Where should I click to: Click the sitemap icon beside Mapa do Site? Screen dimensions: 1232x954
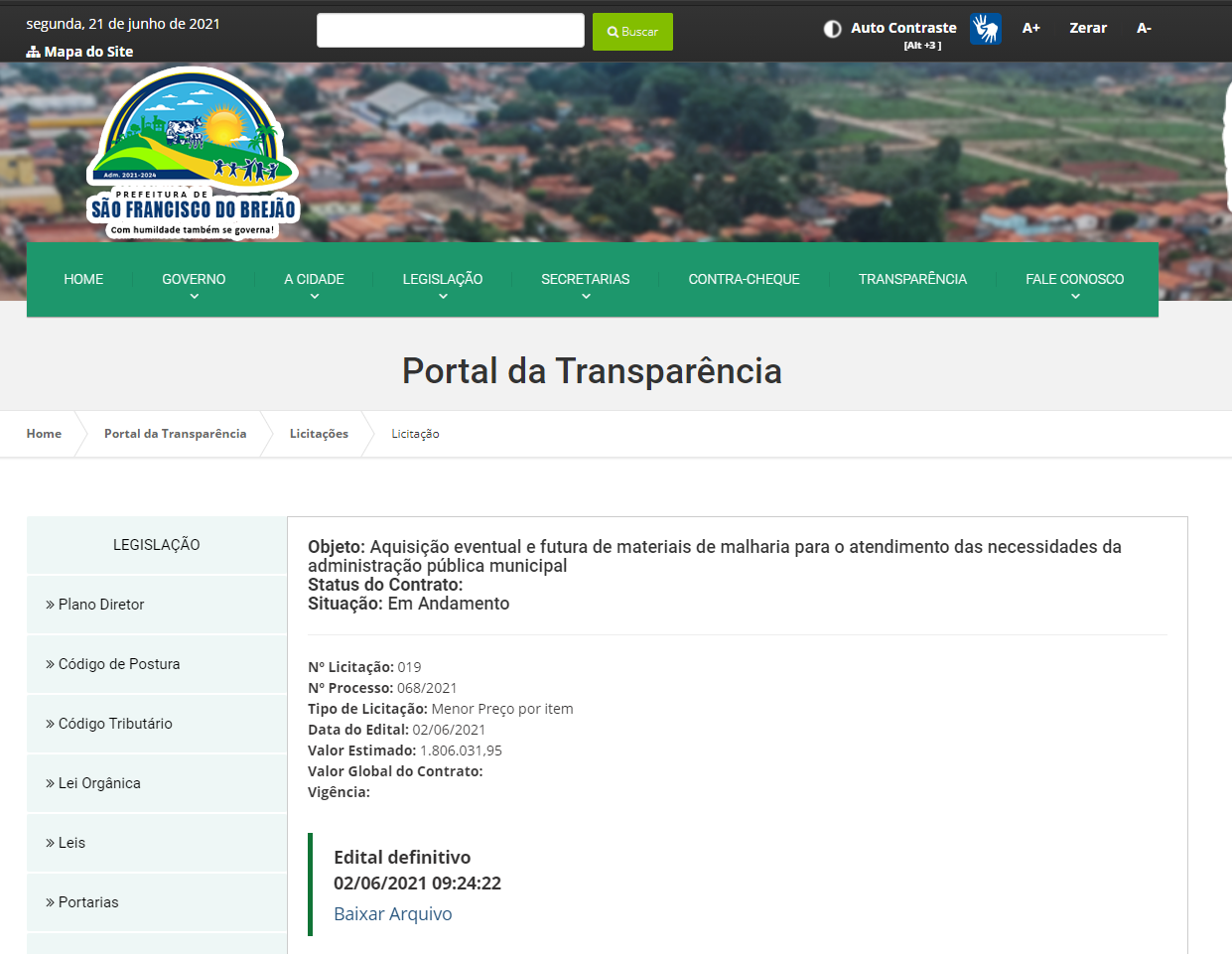coord(33,52)
